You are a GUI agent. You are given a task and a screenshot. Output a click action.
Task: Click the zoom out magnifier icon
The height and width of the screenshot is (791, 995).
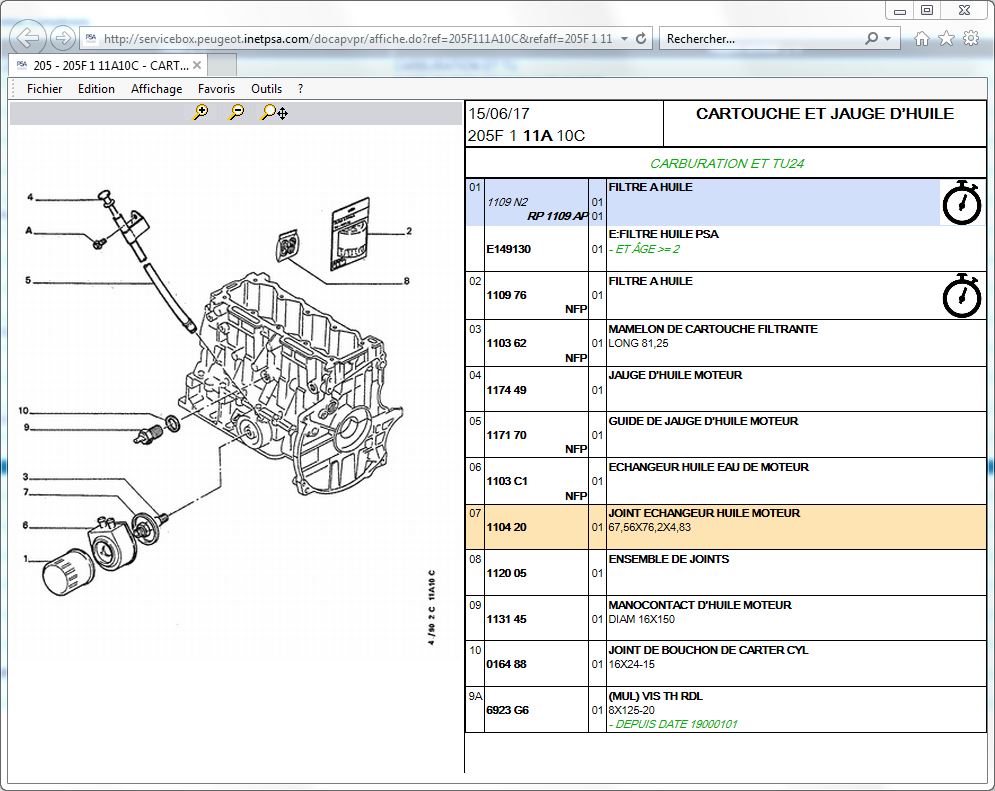(236, 113)
